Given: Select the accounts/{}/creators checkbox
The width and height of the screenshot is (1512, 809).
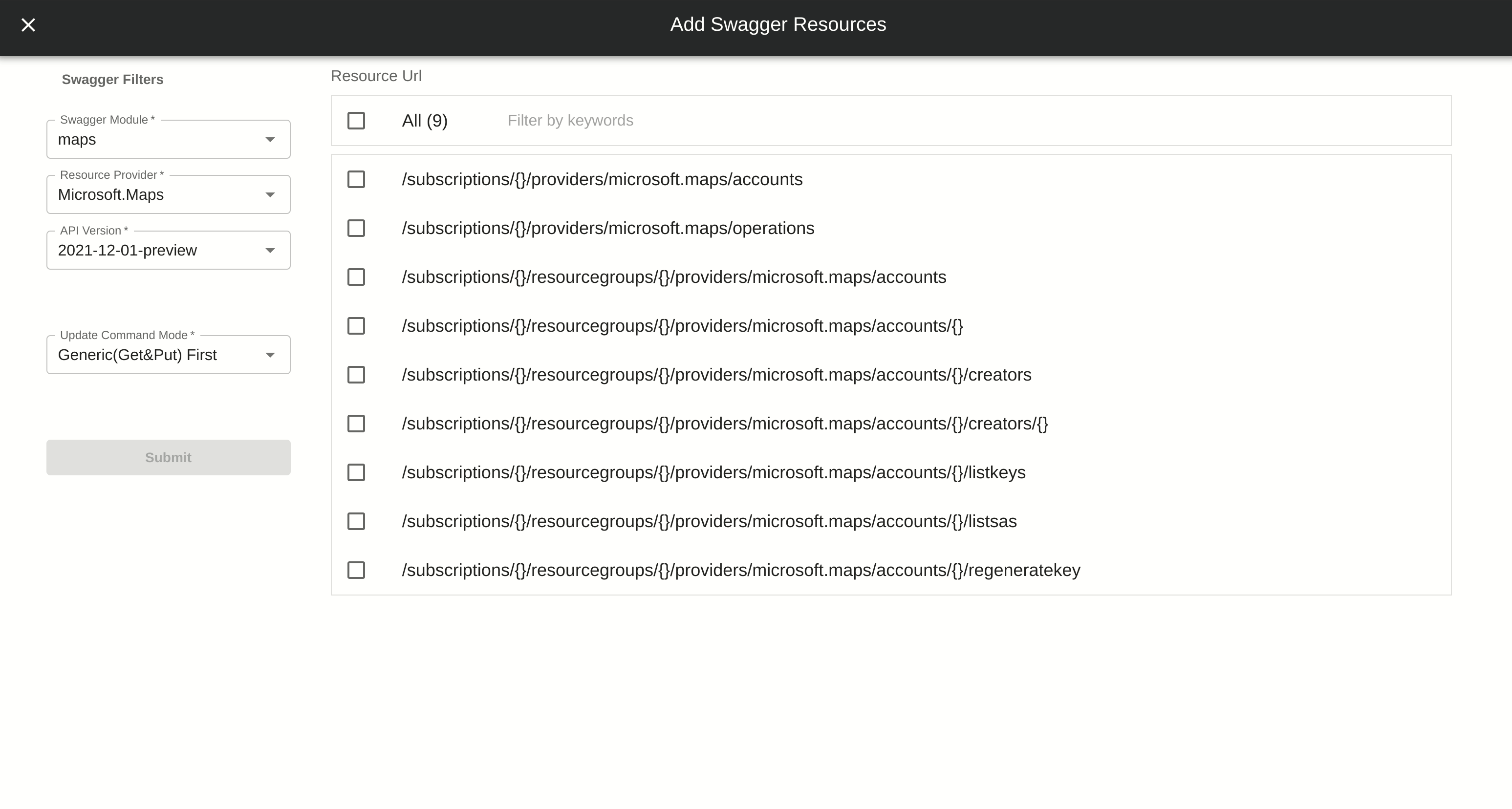Looking at the screenshot, I should tap(356, 375).
